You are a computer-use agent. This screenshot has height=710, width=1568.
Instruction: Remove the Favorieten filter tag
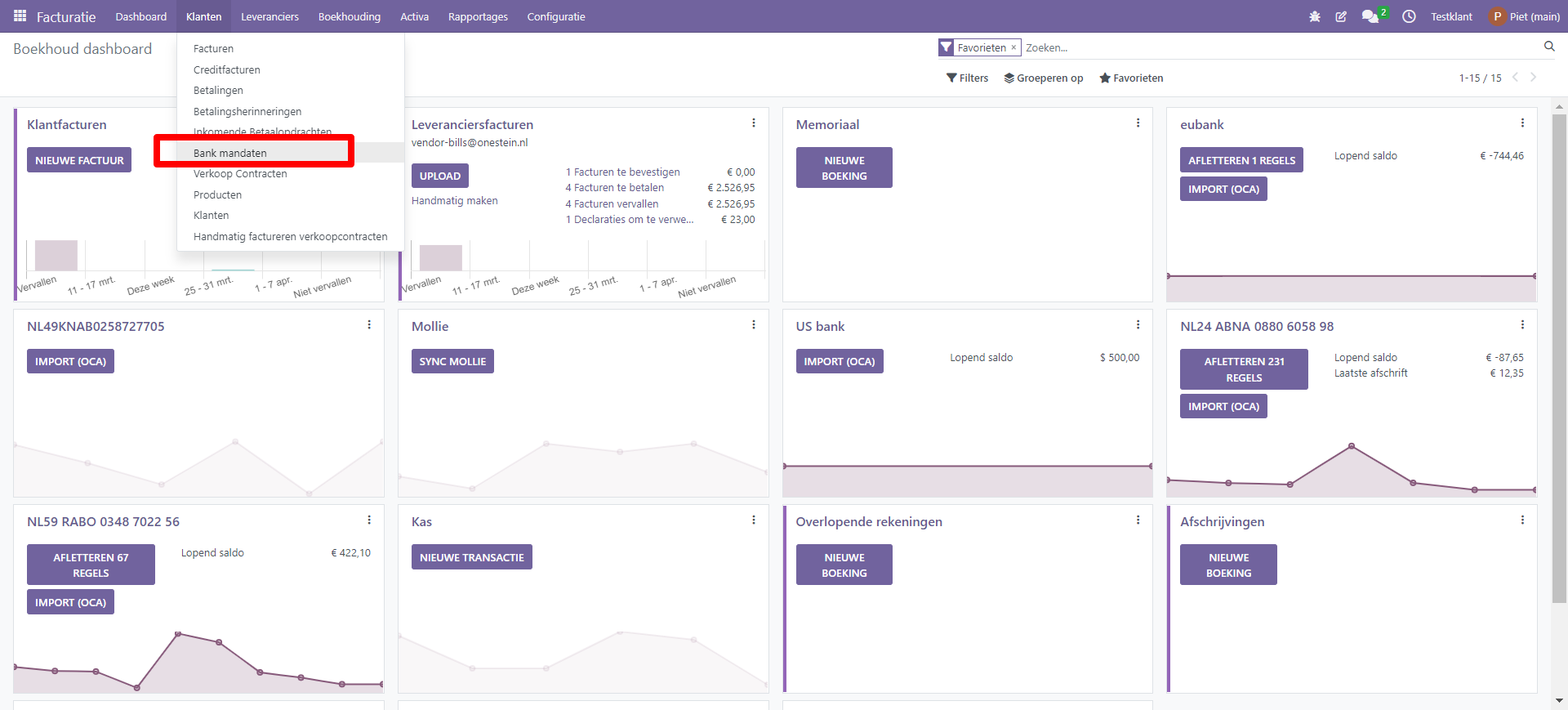1013,47
